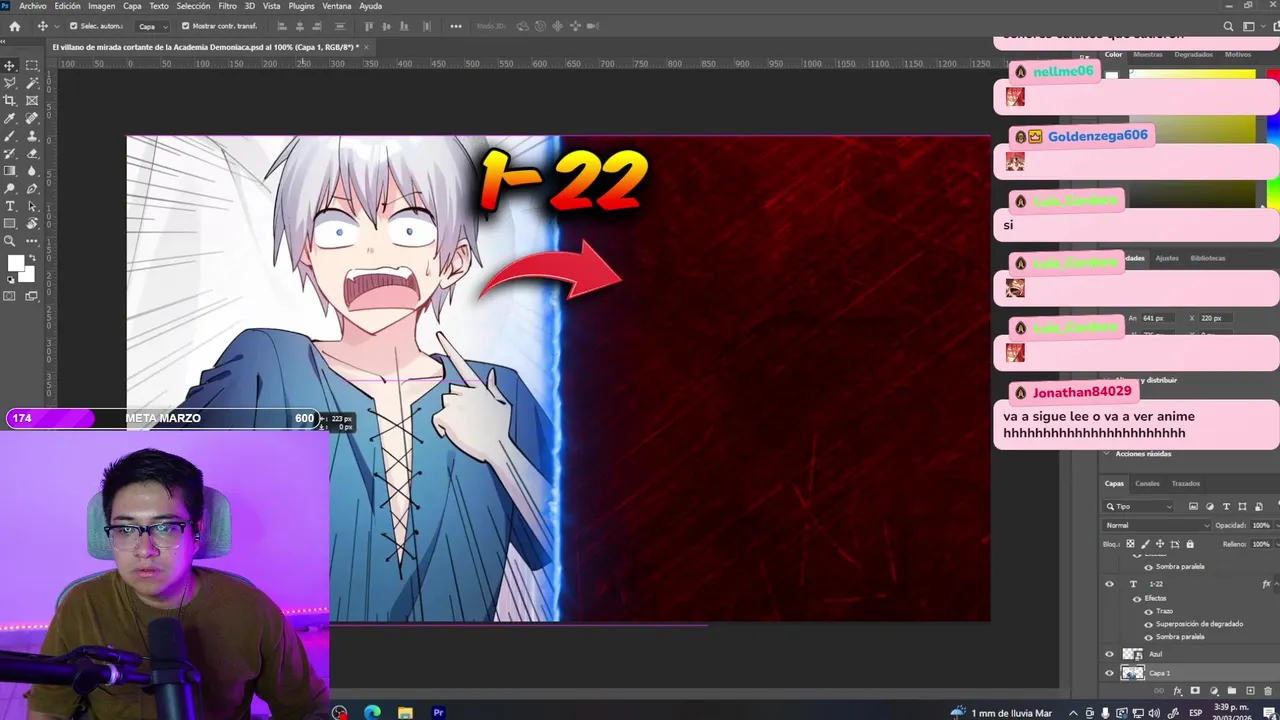Select the Gradient tool

click(x=10, y=171)
